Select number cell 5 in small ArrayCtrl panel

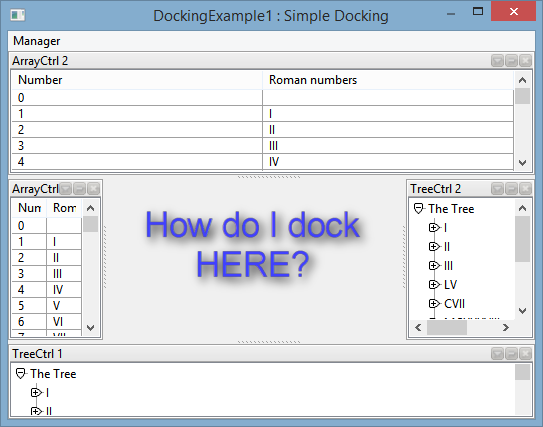[29, 305]
